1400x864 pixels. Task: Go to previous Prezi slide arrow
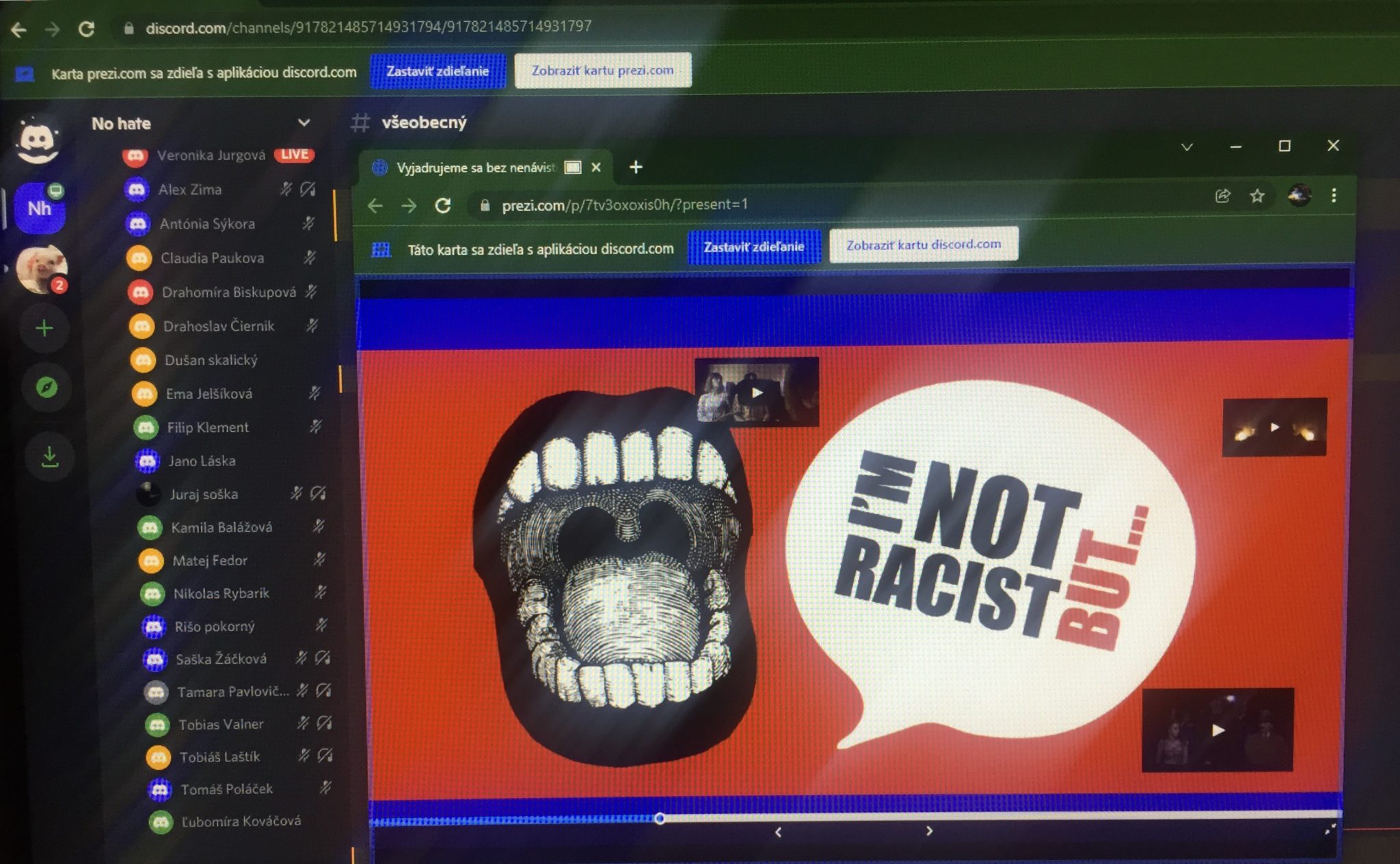point(778,832)
